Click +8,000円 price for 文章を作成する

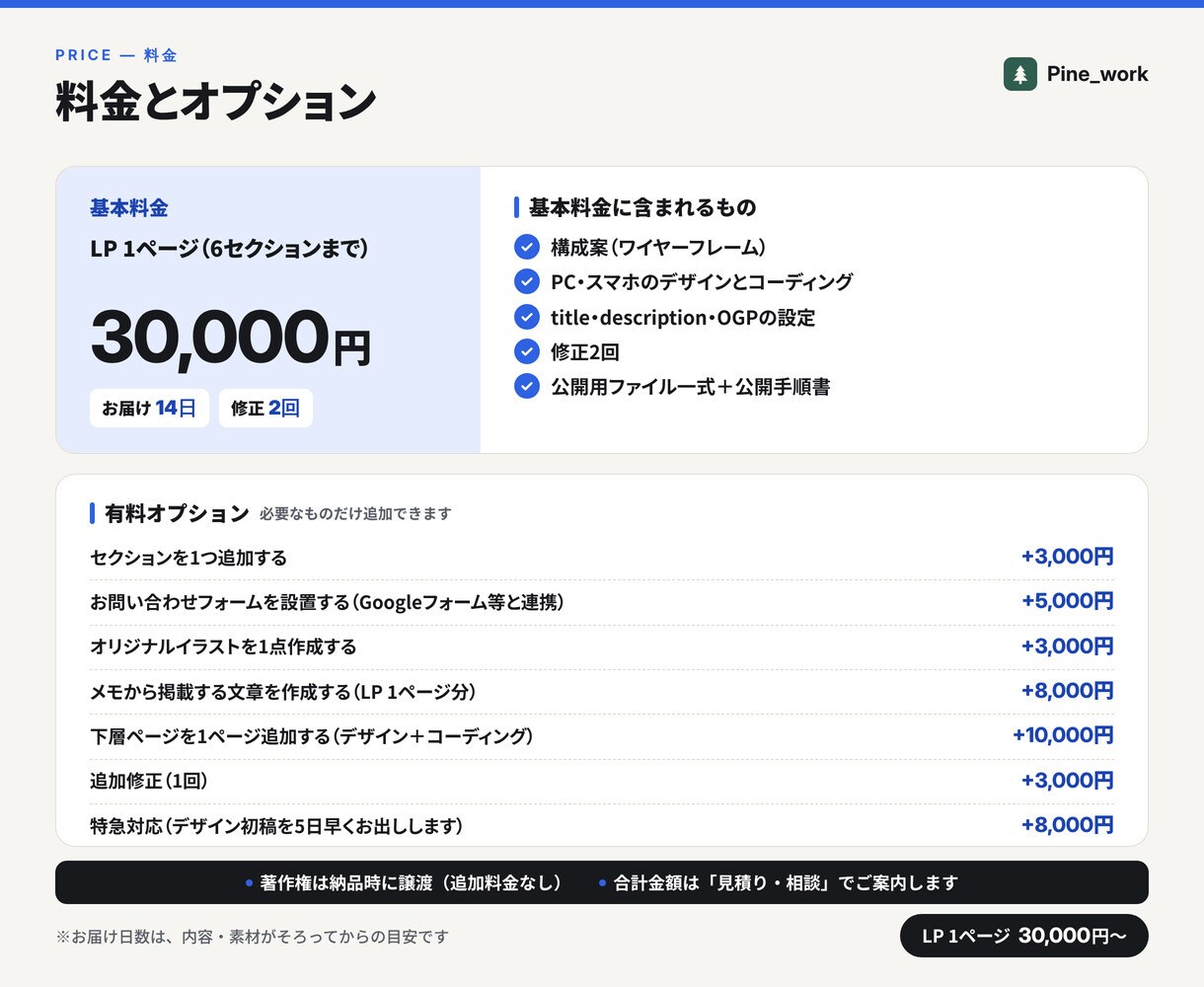click(x=1068, y=691)
